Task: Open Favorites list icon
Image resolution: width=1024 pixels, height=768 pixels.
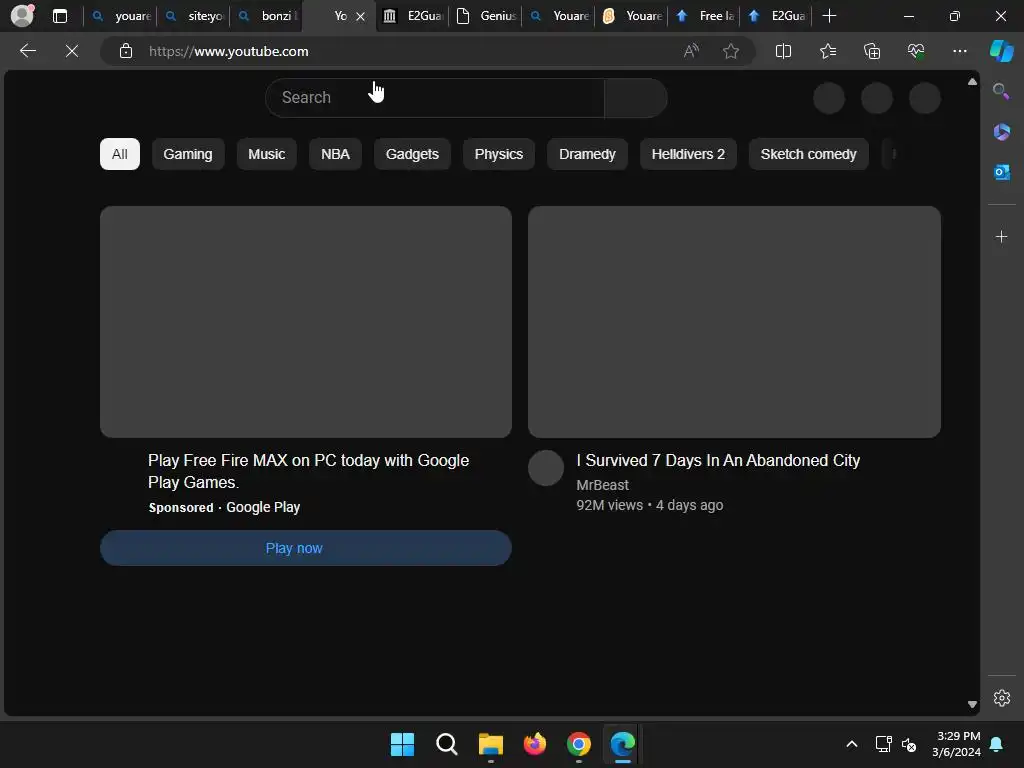Action: tap(827, 51)
